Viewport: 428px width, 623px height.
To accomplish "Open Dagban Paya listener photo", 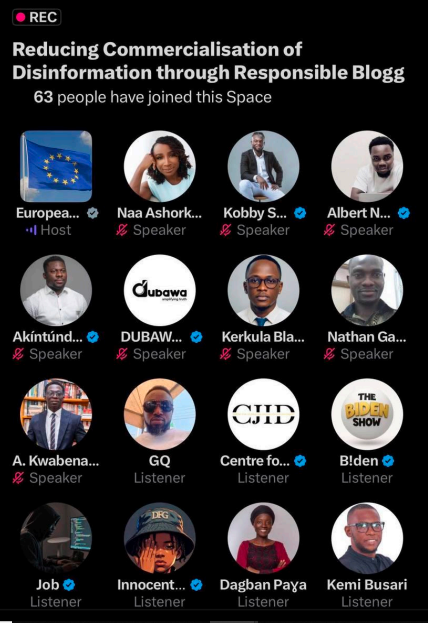I will (263, 538).
